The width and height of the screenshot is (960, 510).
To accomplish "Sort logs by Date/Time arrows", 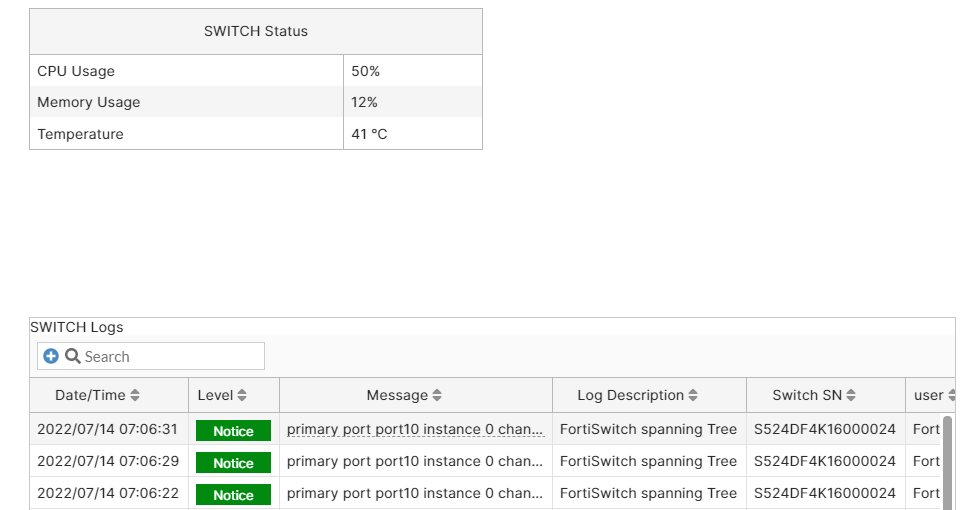I will coord(135,396).
